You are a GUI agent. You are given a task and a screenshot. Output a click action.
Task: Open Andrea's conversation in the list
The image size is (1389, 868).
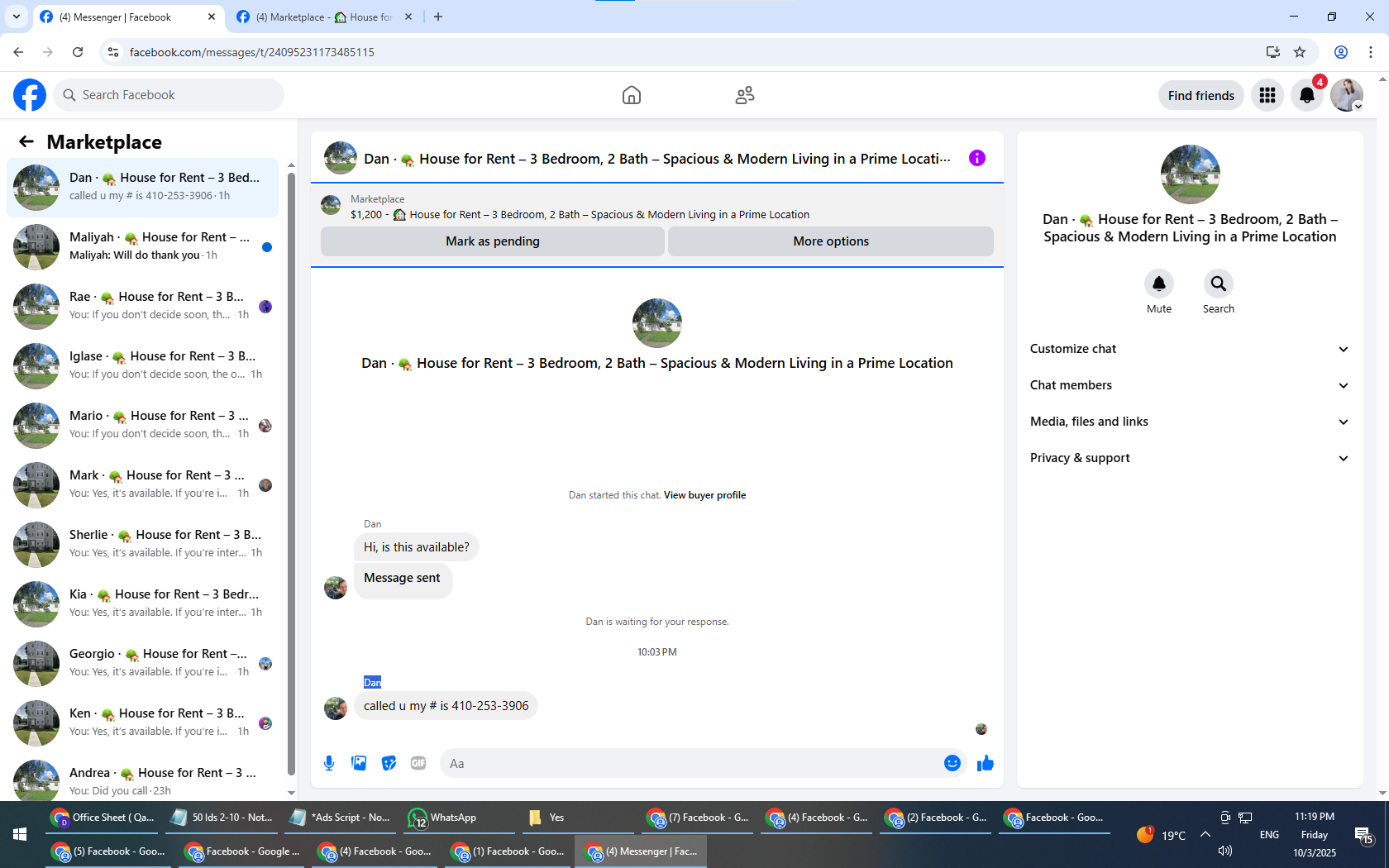[x=143, y=777]
